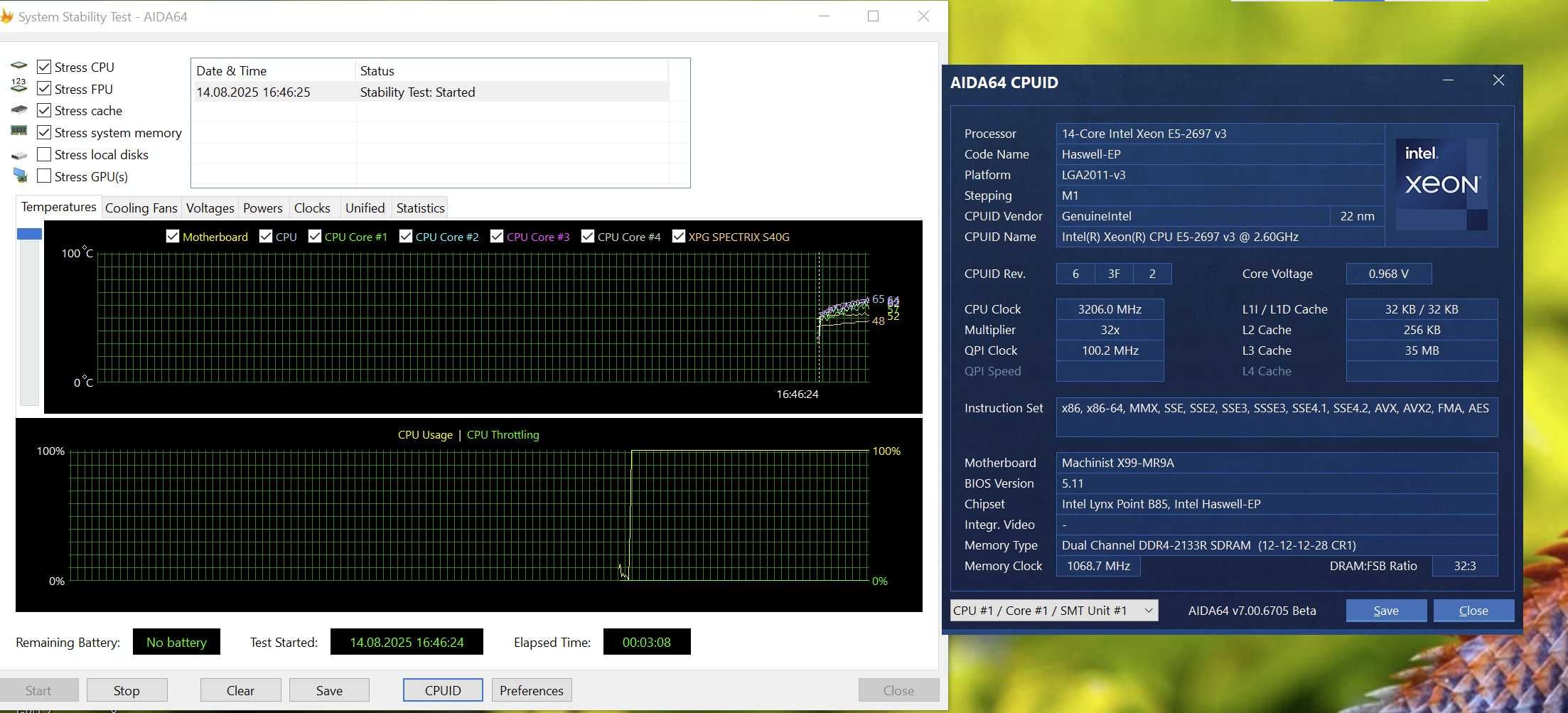1568x713 pixels.
Task: Click the L3 Cache value 35 MB
Action: coord(1422,350)
